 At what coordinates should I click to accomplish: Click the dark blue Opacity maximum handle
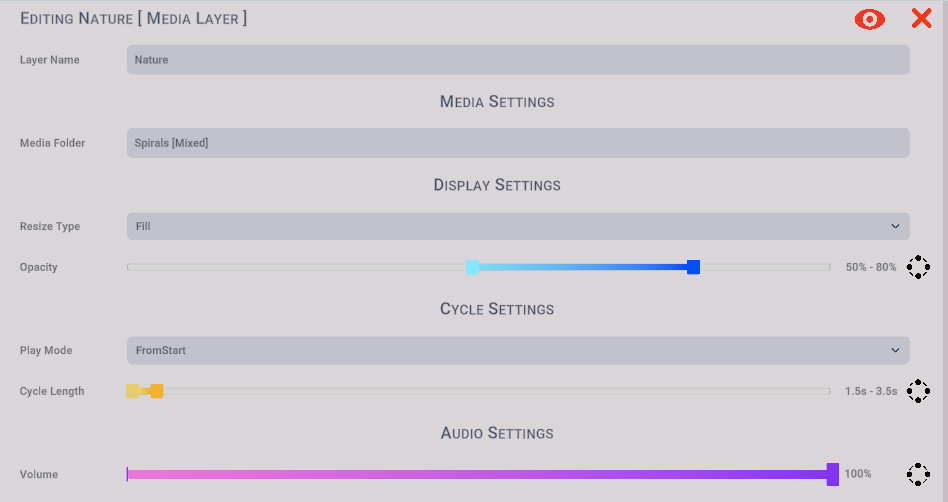pyautogui.click(x=693, y=267)
